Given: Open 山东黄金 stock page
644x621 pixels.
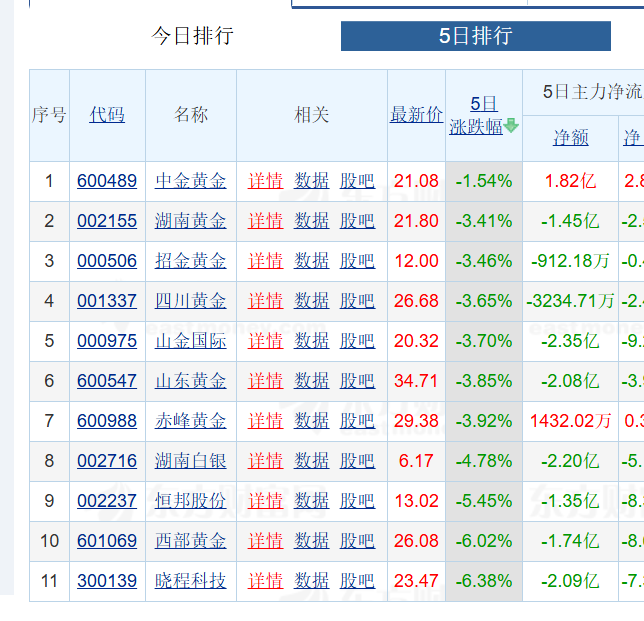Looking at the screenshot, I should [x=191, y=381].
